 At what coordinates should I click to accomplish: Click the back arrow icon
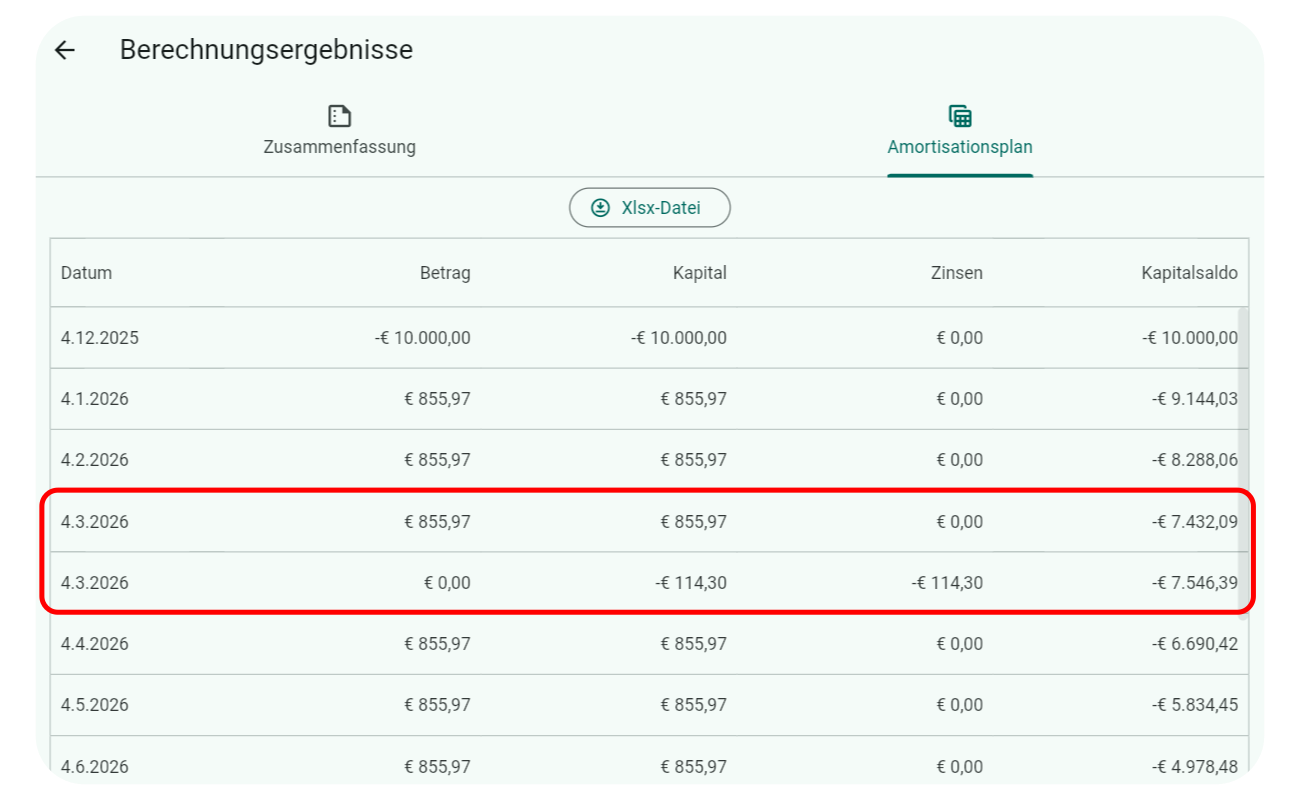pos(65,50)
